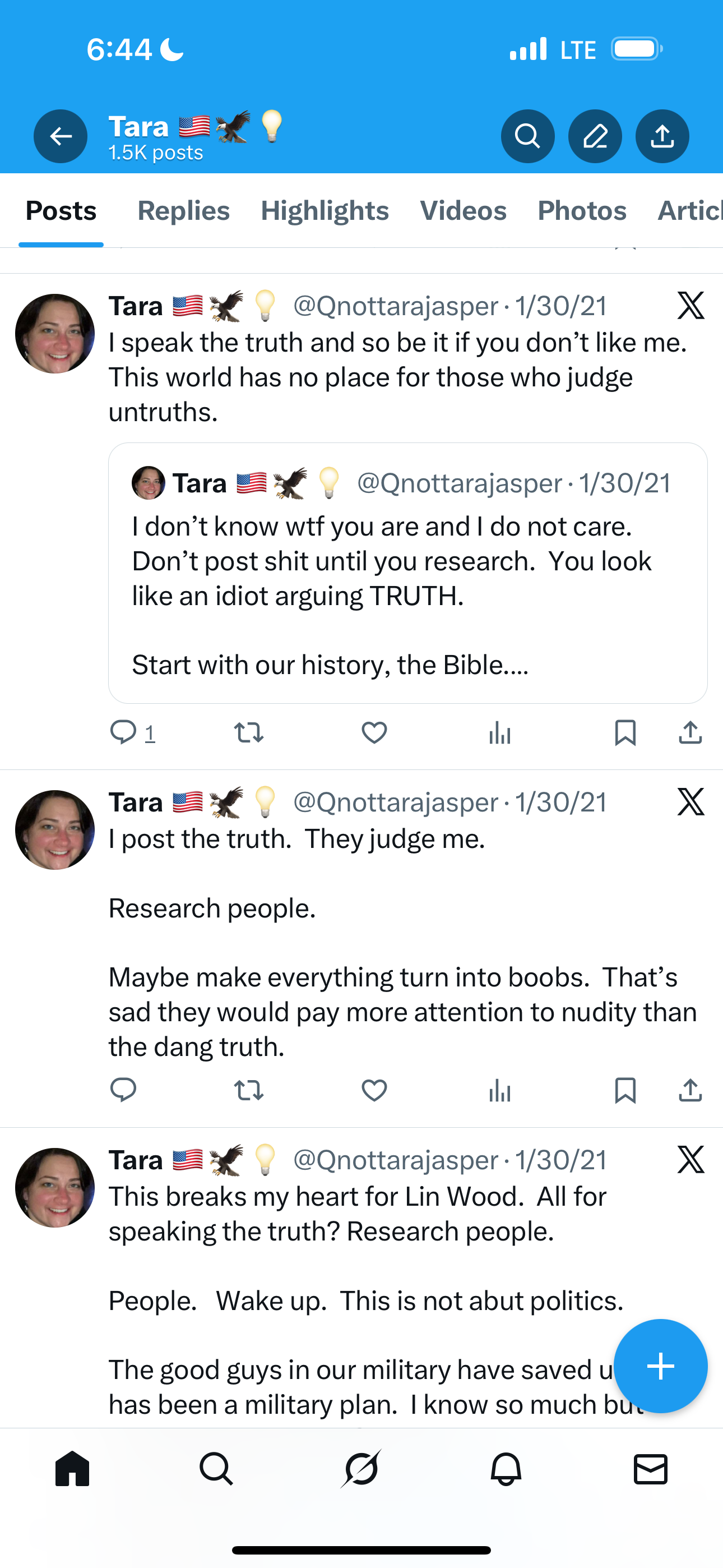Open replies on the first post
Screen dimensions: 723x1568
tap(123, 732)
